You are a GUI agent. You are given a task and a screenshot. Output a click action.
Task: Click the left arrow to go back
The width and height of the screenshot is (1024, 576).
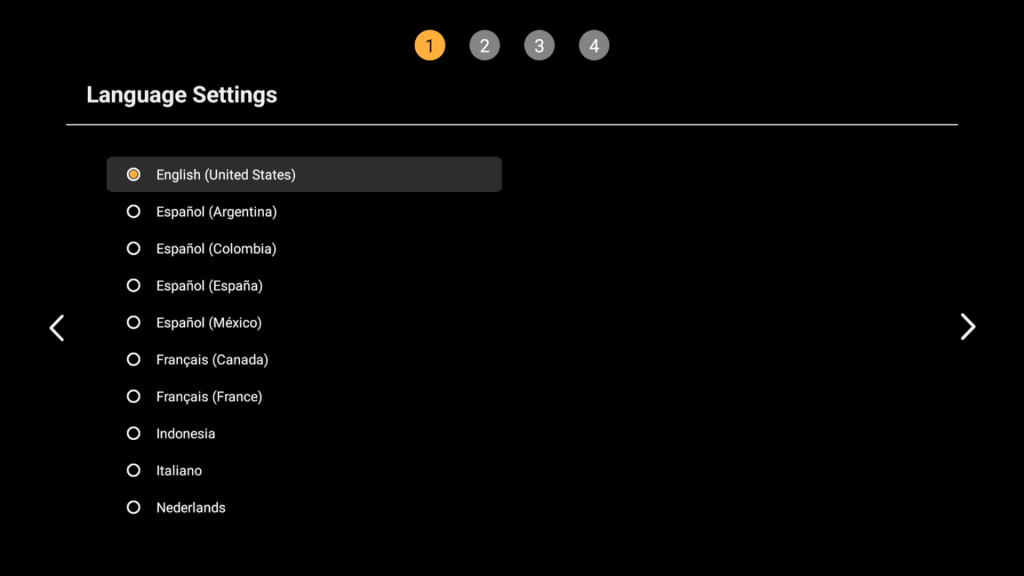point(57,327)
